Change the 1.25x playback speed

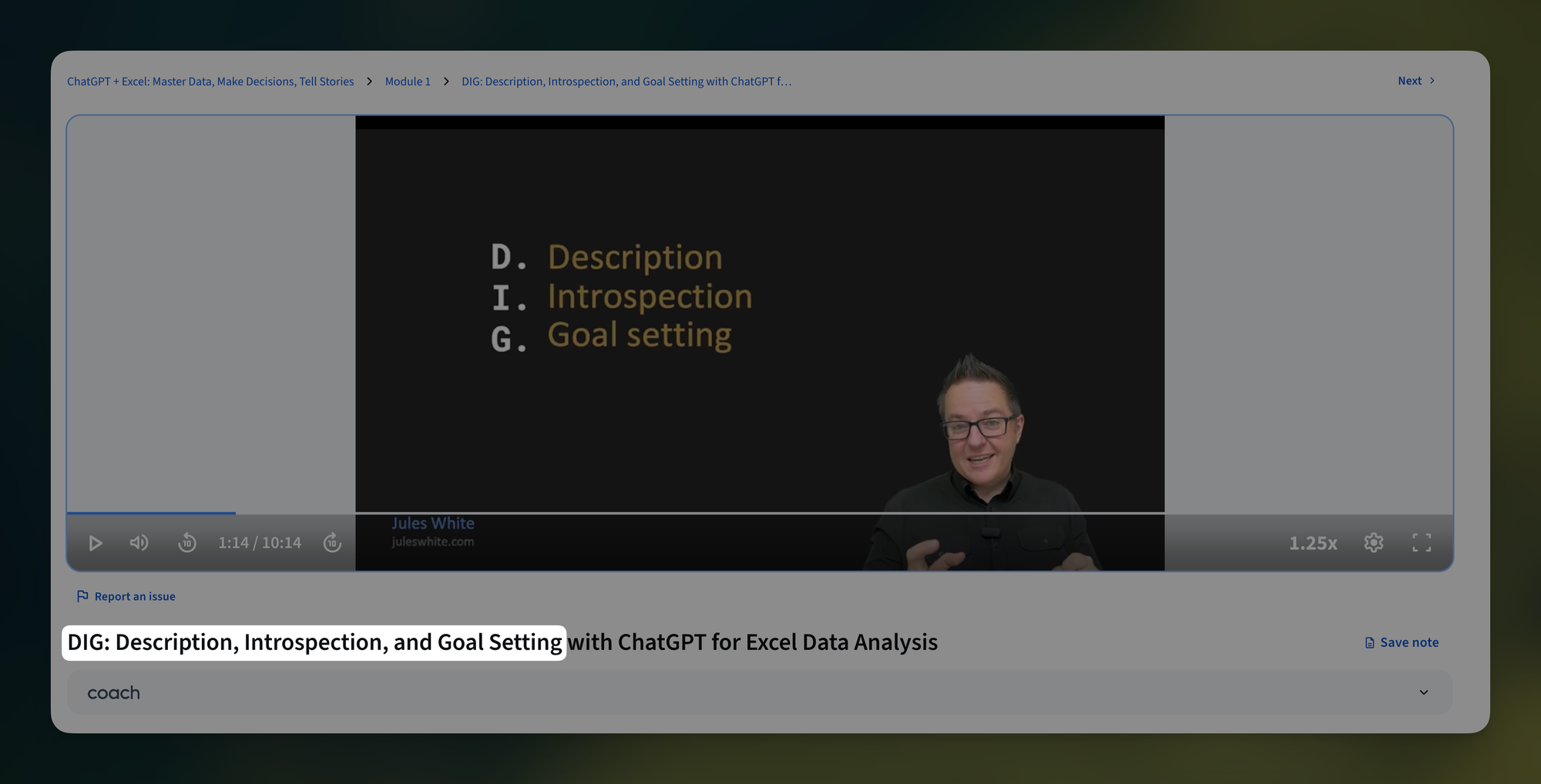pyautogui.click(x=1314, y=543)
